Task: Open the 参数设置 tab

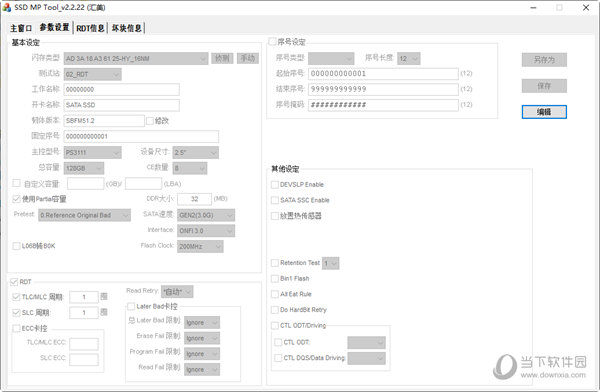Action: click(x=54, y=28)
